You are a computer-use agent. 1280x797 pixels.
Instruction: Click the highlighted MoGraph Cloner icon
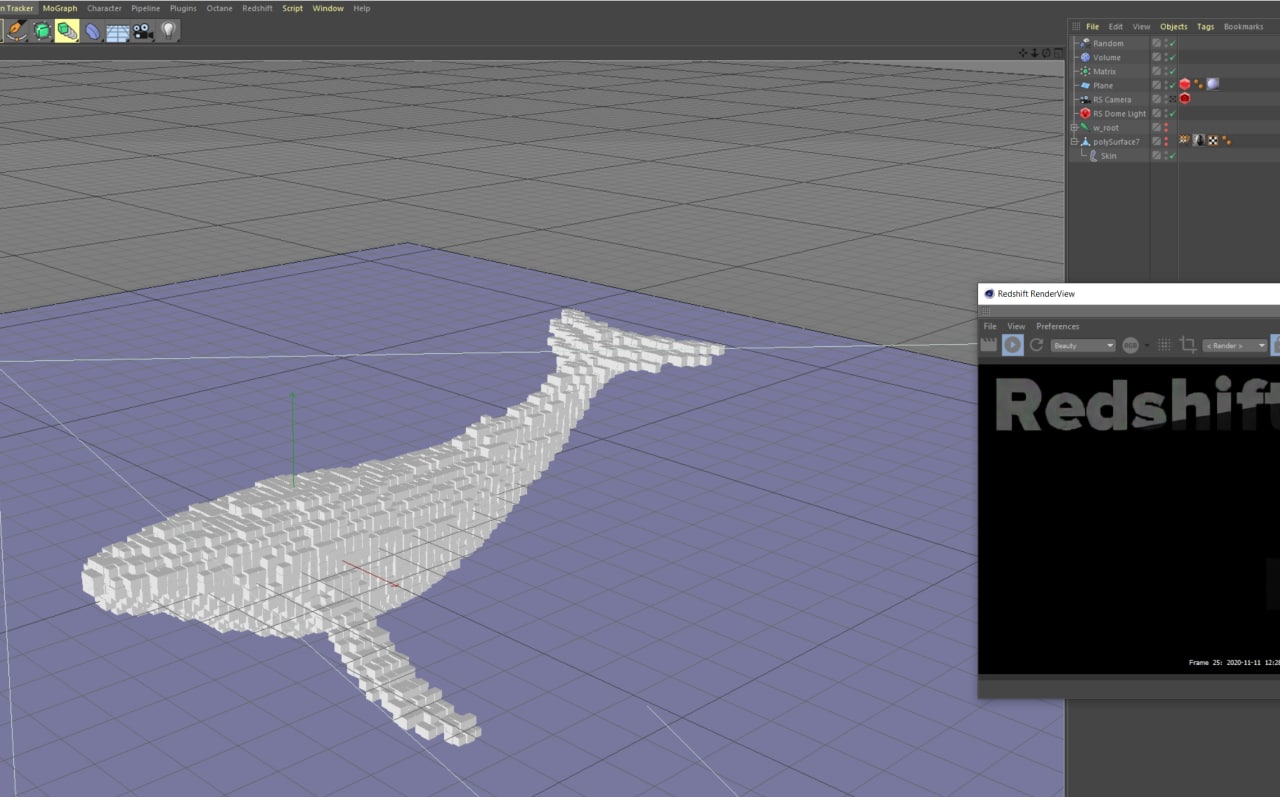point(67,31)
